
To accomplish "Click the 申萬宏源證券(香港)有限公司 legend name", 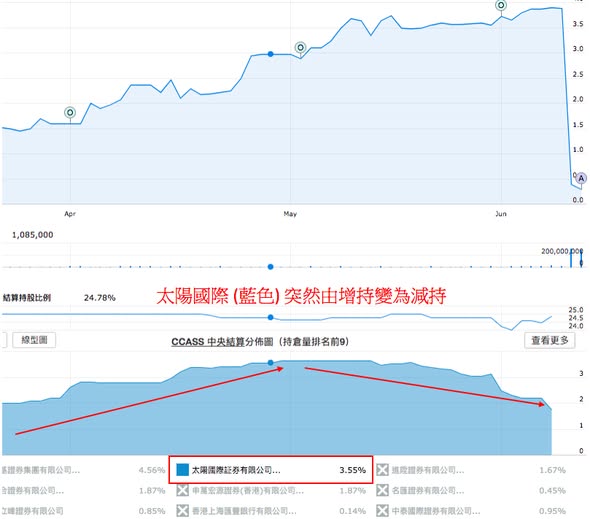I will coord(248,491).
